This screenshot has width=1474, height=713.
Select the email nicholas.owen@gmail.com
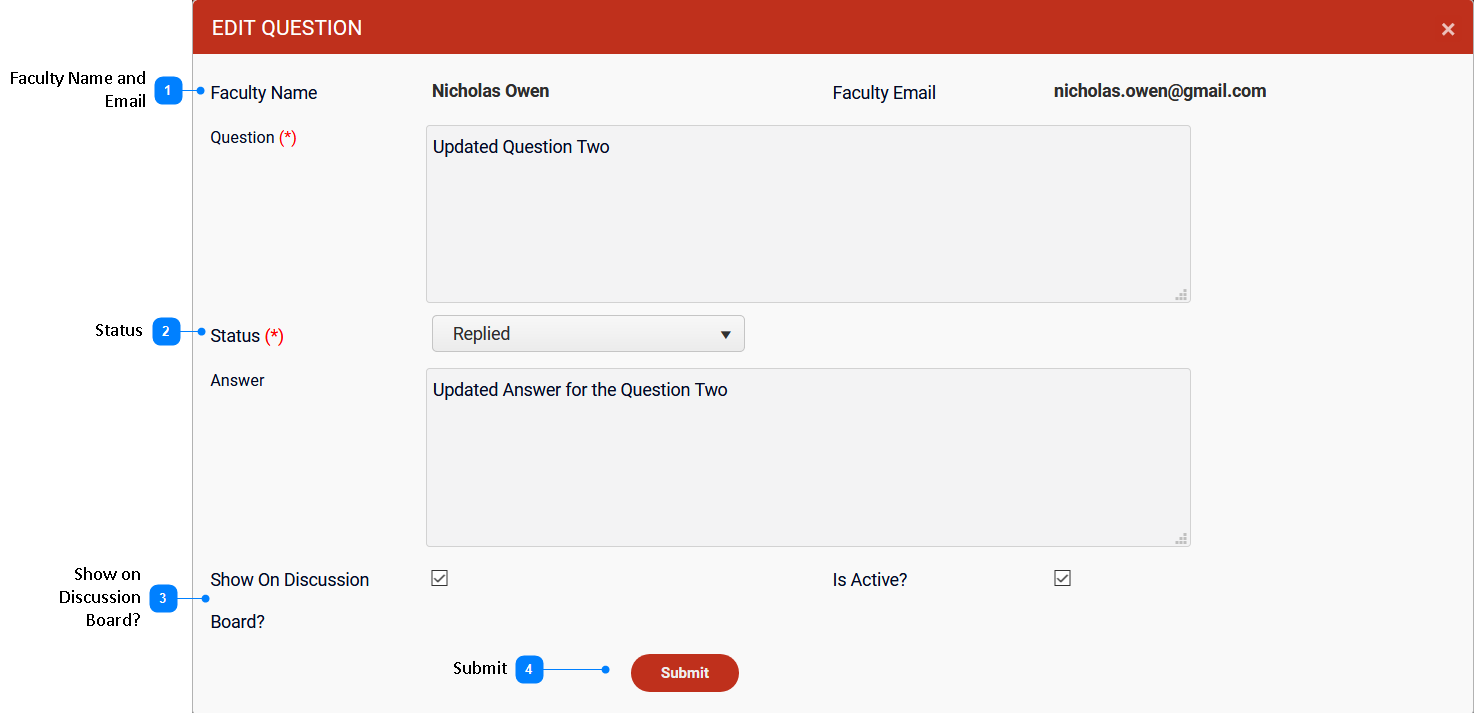tap(1160, 91)
